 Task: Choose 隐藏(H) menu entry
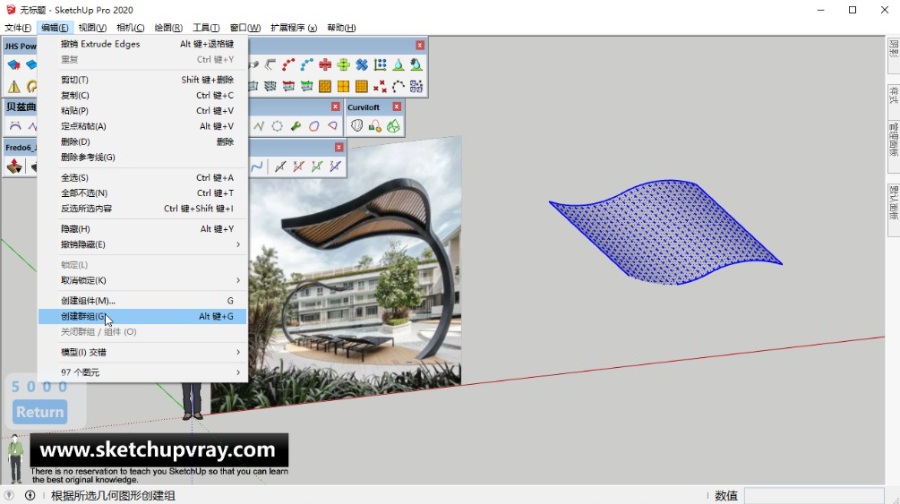click(142, 228)
